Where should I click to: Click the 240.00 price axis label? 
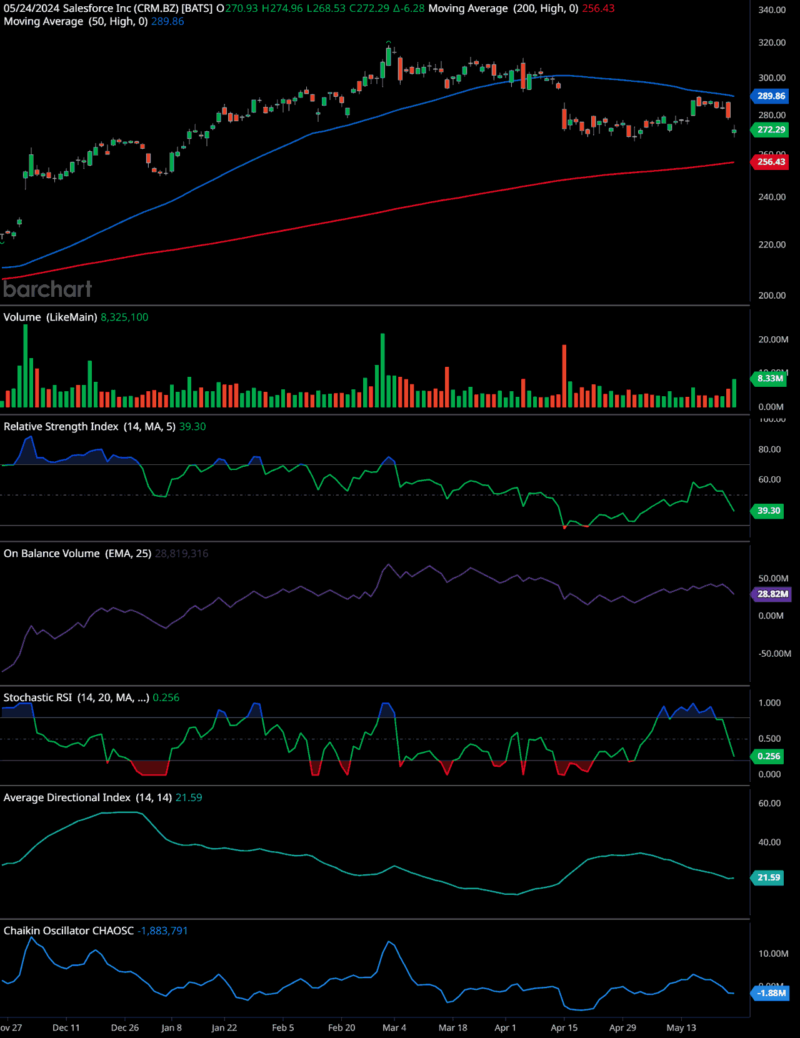tap(772, 197)
